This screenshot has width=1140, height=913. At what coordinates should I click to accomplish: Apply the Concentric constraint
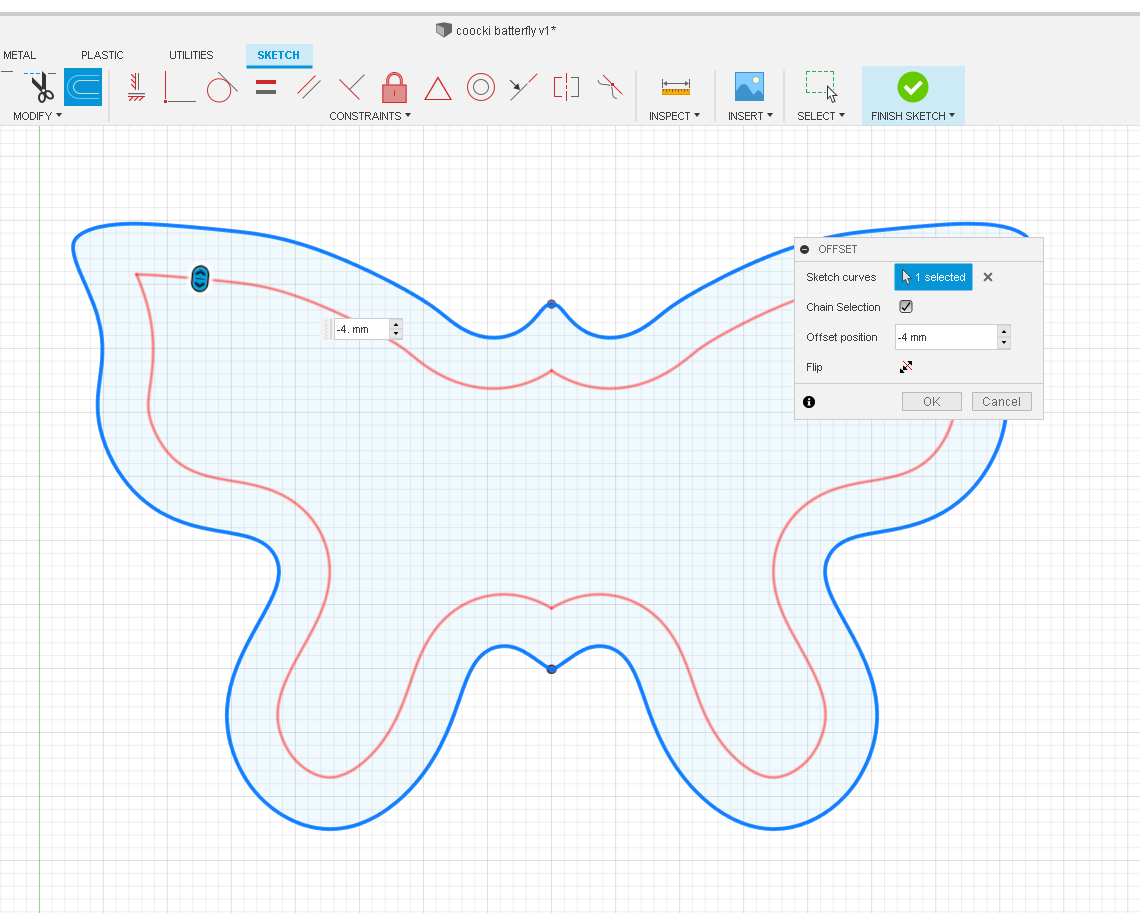(481, 87)
